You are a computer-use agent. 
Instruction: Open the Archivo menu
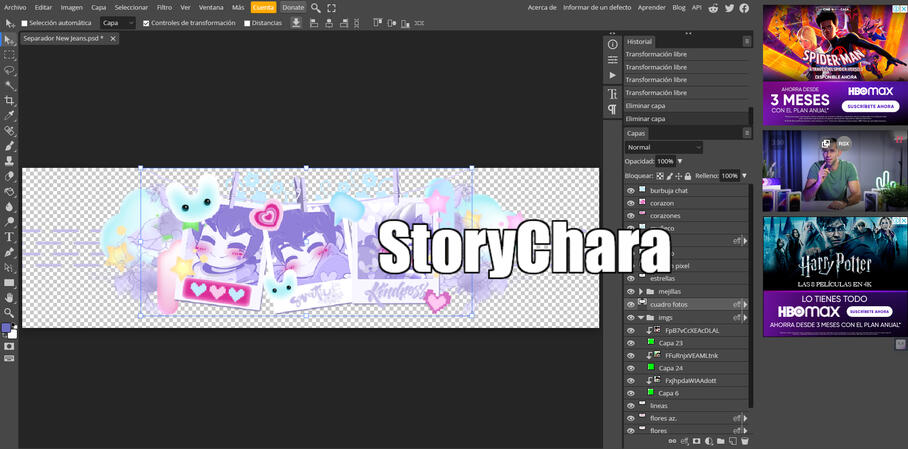point(15,7)
